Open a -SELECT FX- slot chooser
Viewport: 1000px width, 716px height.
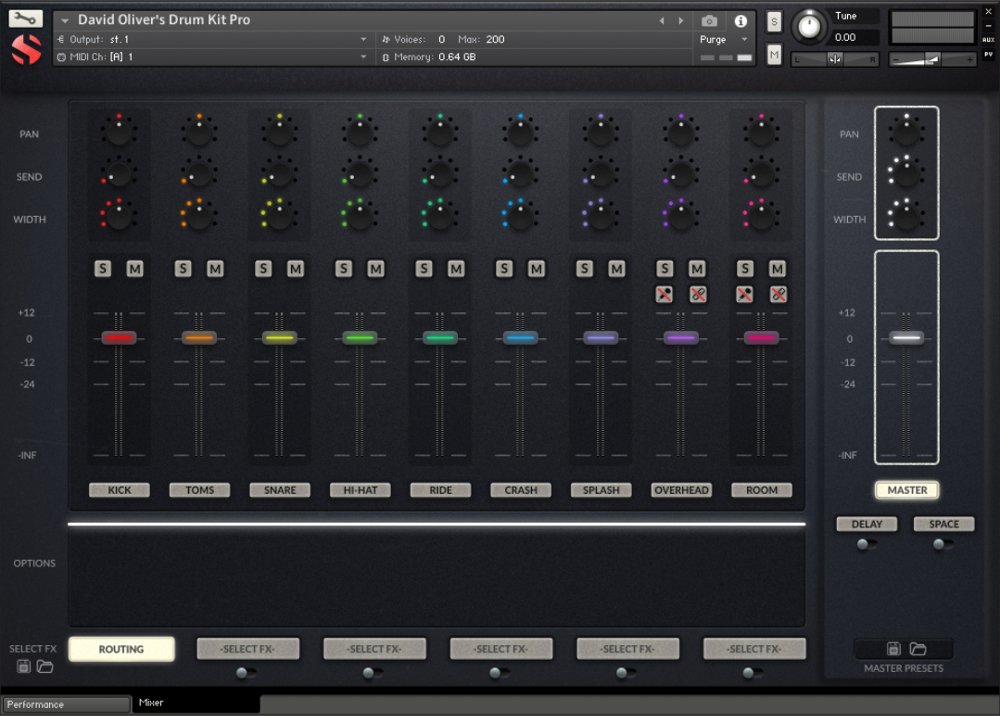tap(248, 648)
